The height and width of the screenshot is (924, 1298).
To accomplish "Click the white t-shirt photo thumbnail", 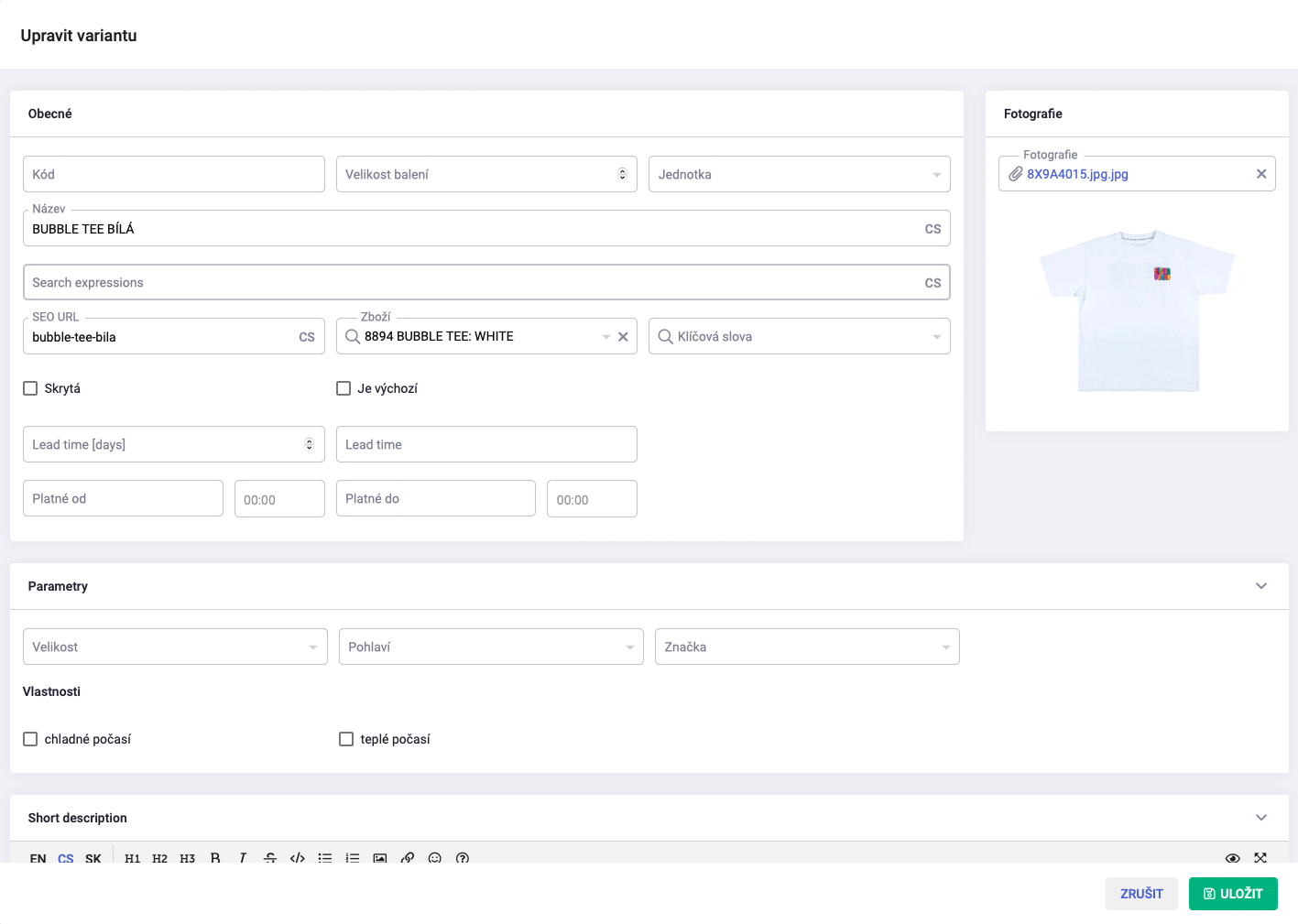I will [1137, 310].
